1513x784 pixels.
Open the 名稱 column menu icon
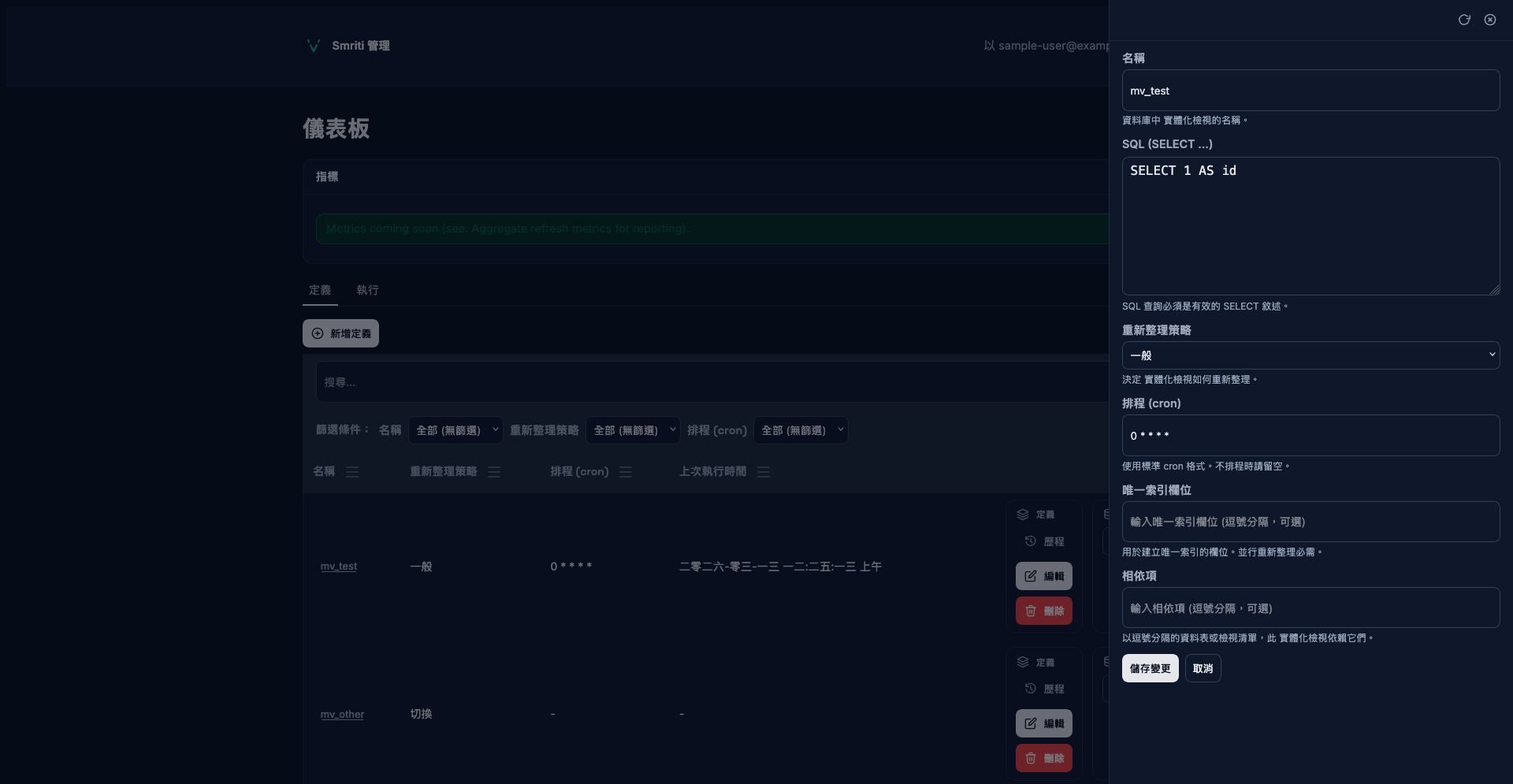[352, 472]
